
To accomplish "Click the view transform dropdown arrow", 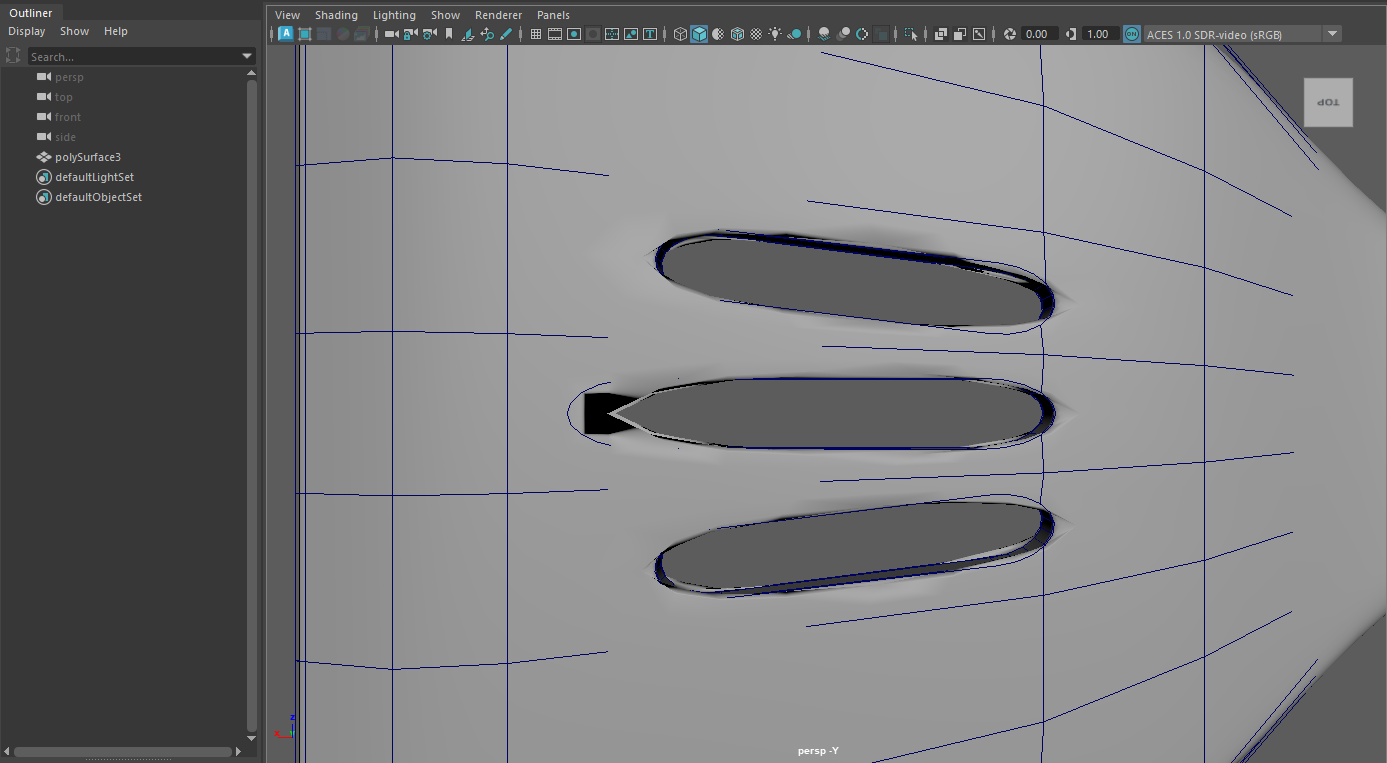I will point(1332,34).
